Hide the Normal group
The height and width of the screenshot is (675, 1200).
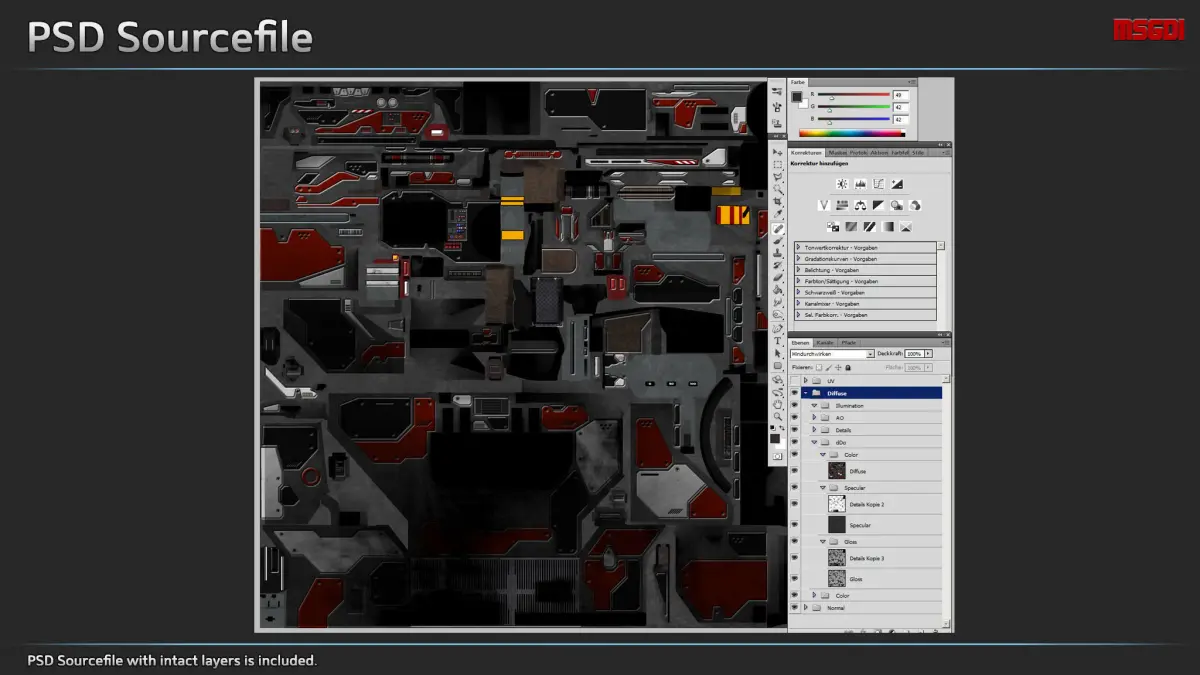(794, 607)
